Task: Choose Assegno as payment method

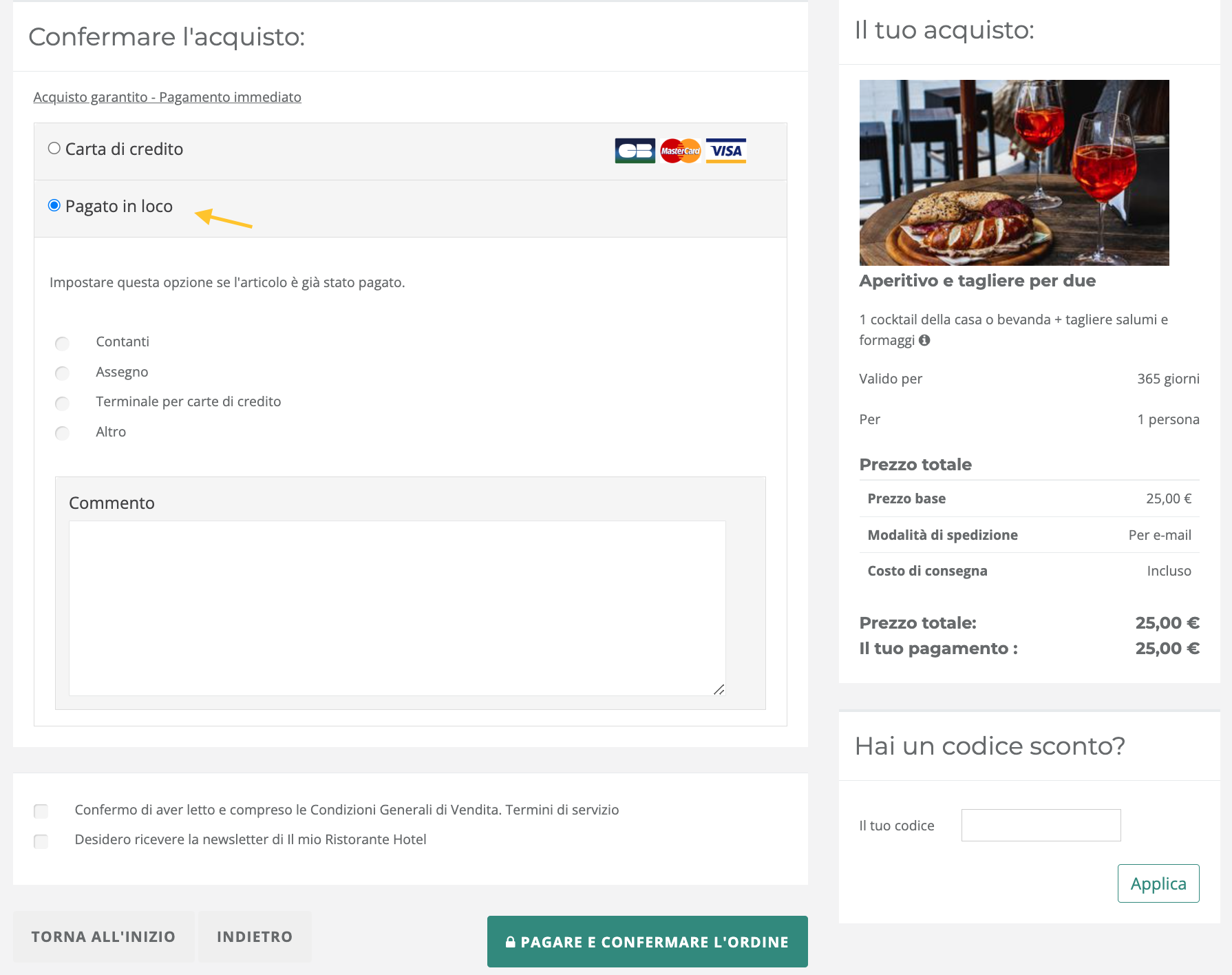Action: [x=63, y=373]
